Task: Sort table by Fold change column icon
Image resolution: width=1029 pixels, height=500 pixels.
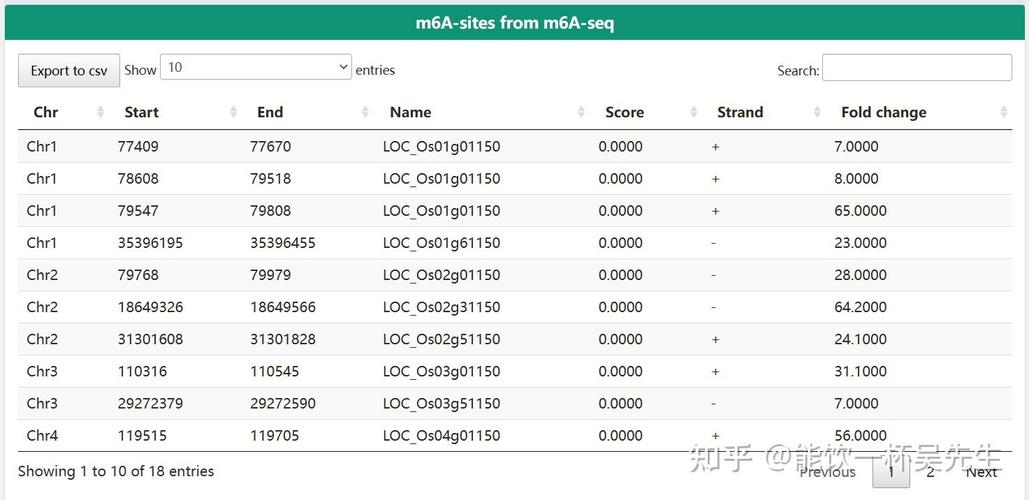Action: [x=1003, y=112]
